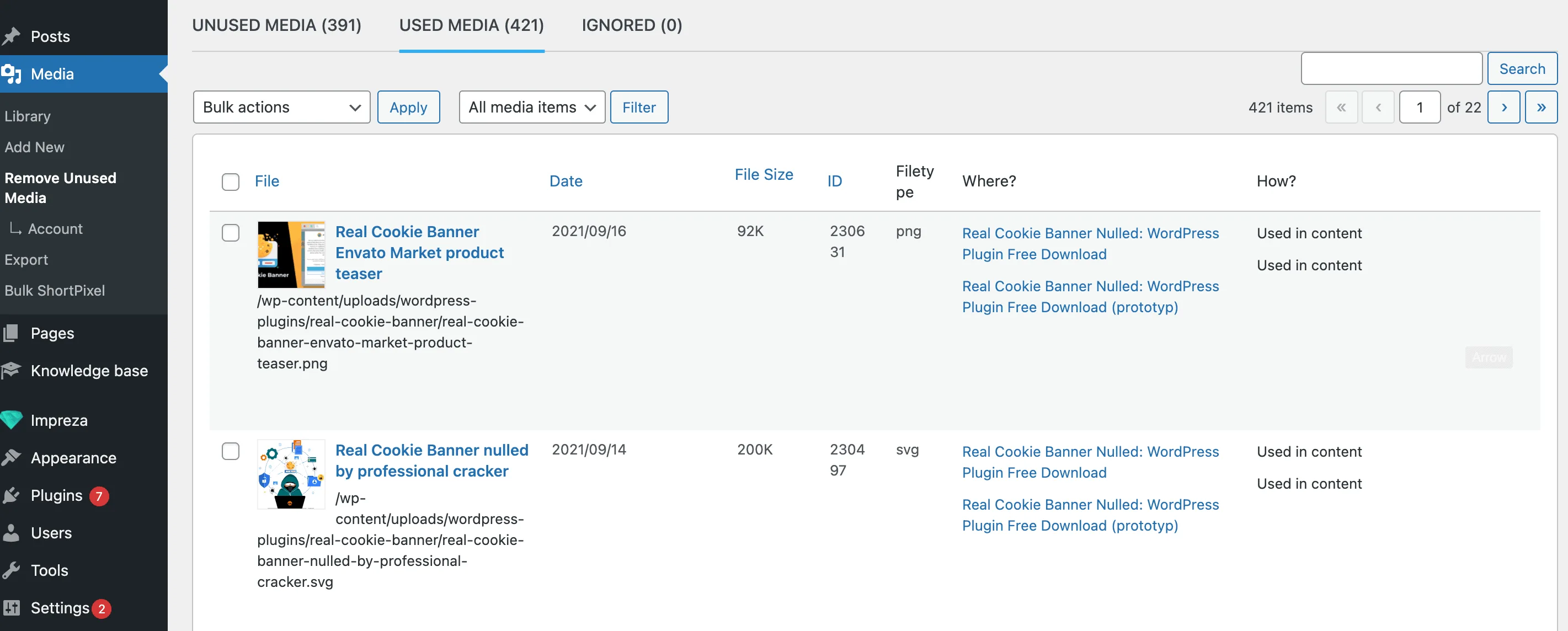The image size is (1568, 631).
Task: Click the Plugins plug icon
Action: point(11,495)
